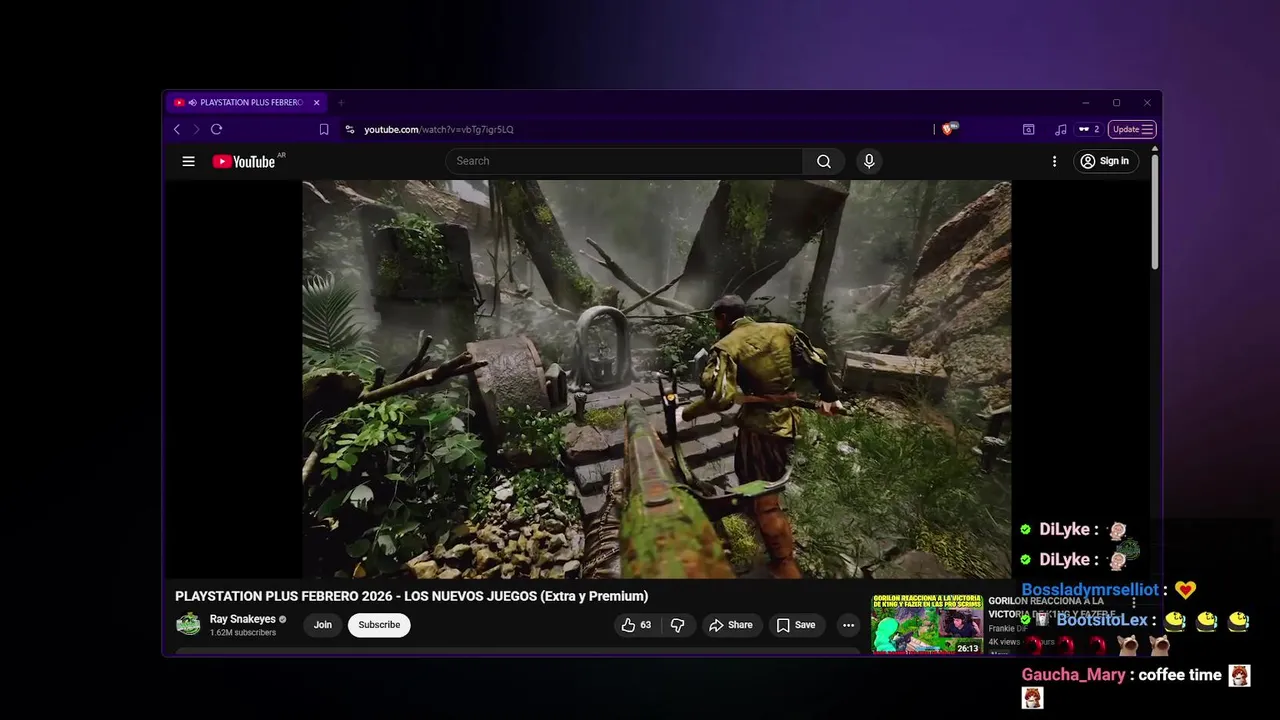
Task: Open the browser Update menu button
Action: pos(1134,129)
